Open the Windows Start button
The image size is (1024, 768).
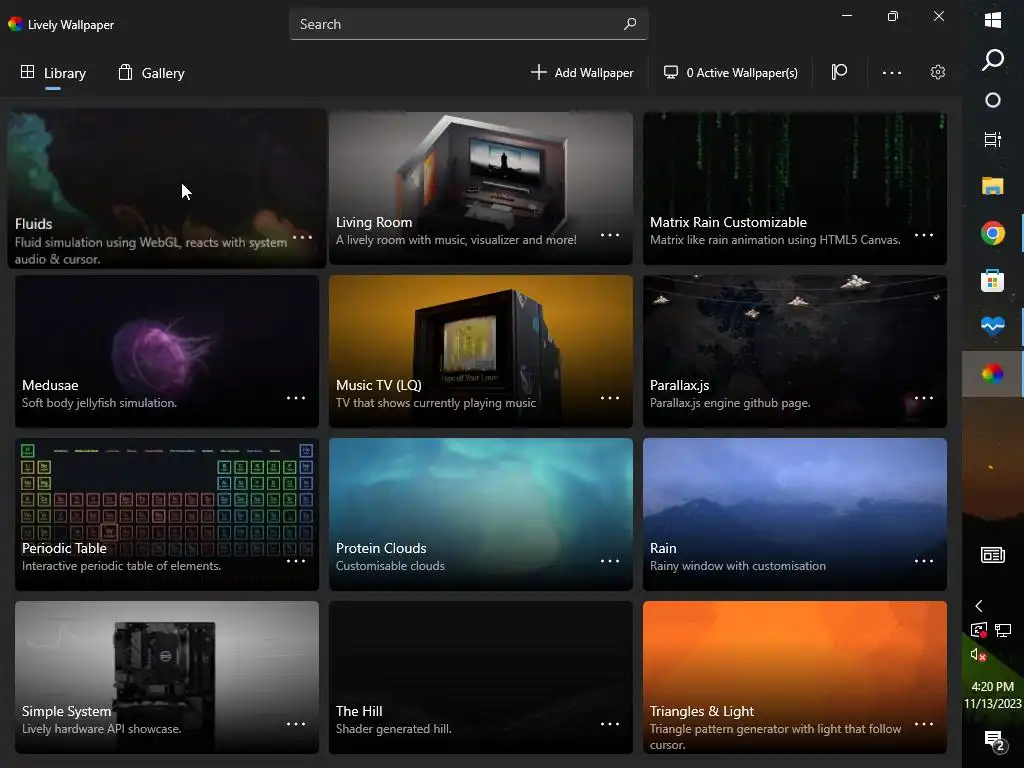pos(993,20)
